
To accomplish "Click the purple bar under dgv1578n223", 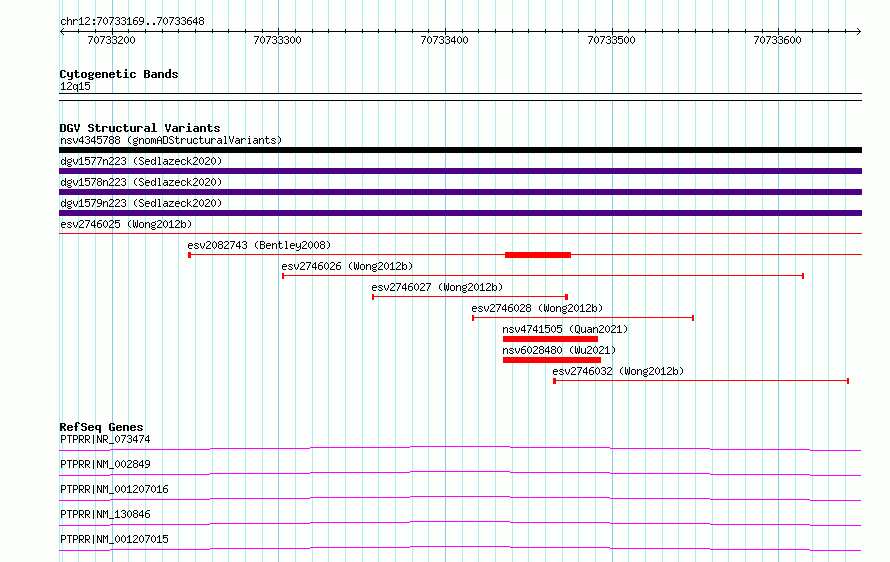I will 460,192.
